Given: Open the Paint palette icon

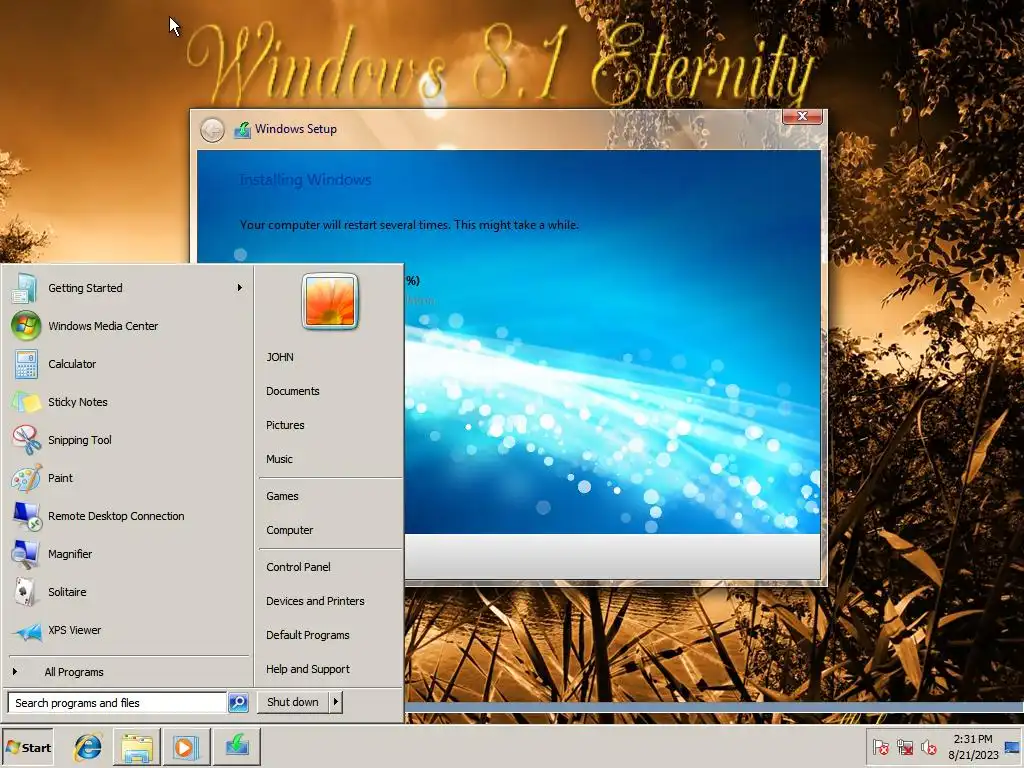Looking at the screenshot, I should tap(26, 478).
